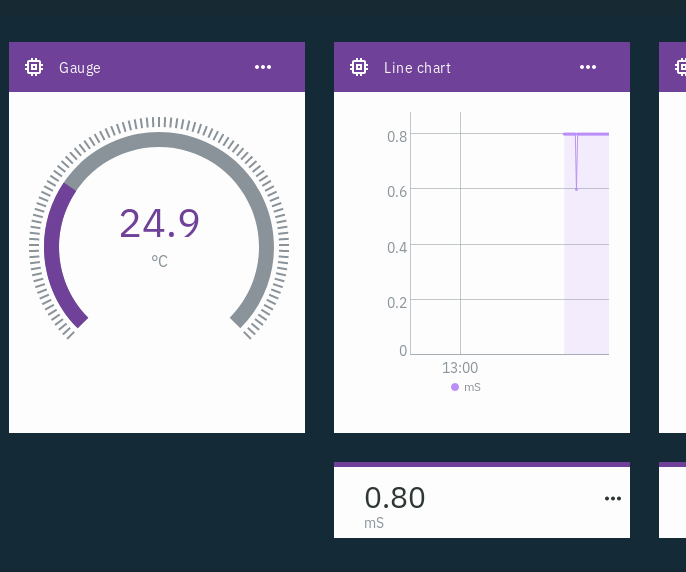This screenshot has width=686, height=572.
Task: Open the Gauge widget options menu
Action: [x=263, y=67]
